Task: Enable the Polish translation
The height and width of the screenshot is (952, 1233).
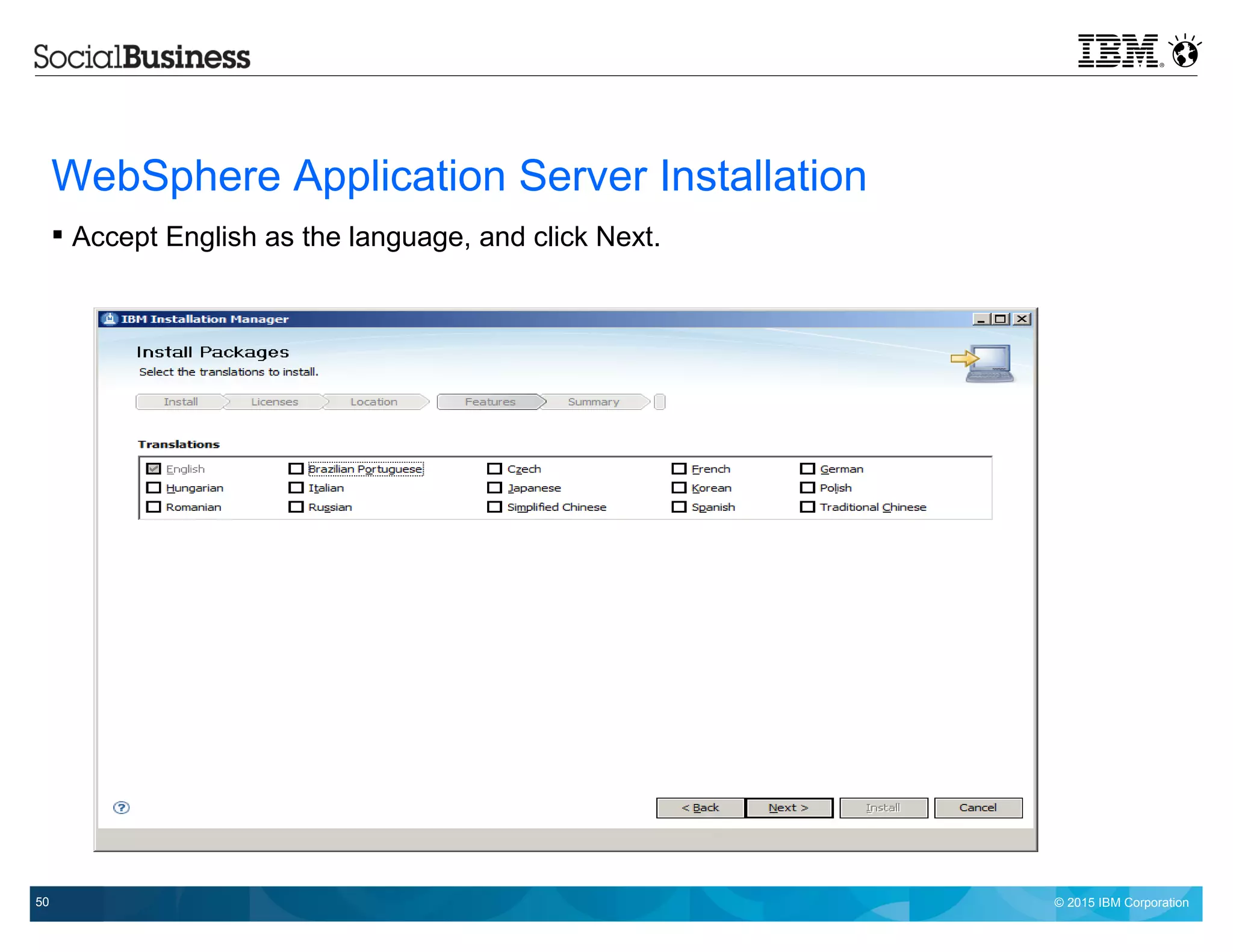Action: (807, 488)
